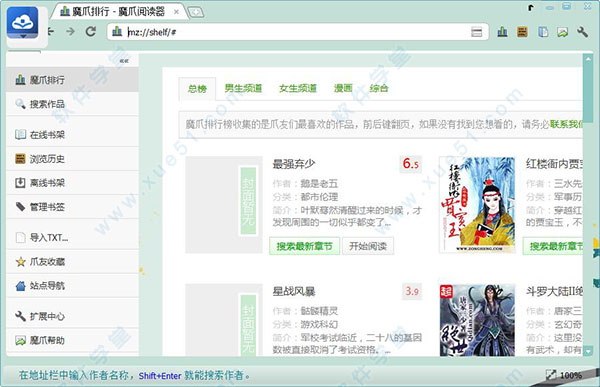Open 离线书架 in the sidebar
The image size is (600, 387).
72,183
